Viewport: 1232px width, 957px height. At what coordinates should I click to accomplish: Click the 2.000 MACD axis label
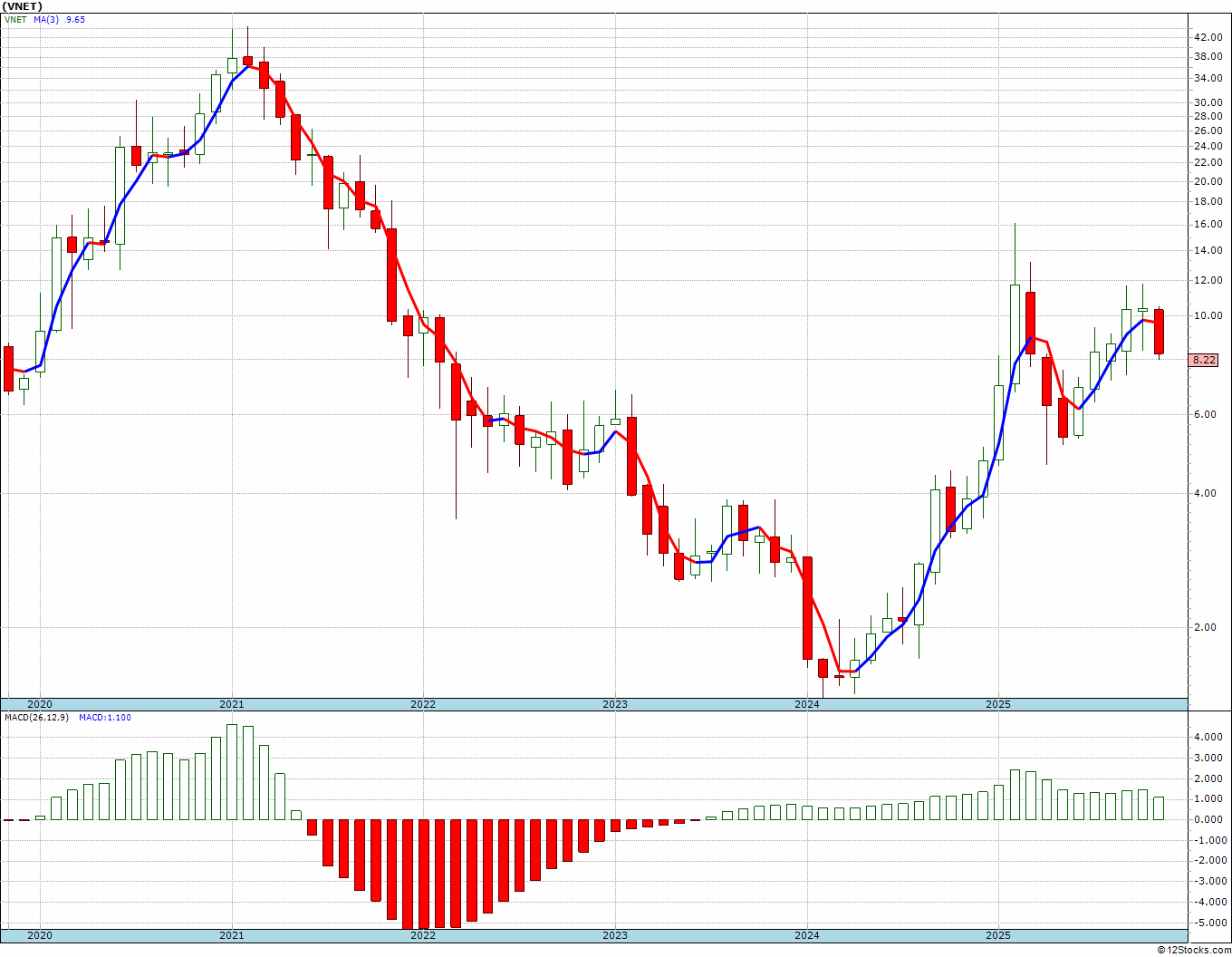click(1208, 778)
